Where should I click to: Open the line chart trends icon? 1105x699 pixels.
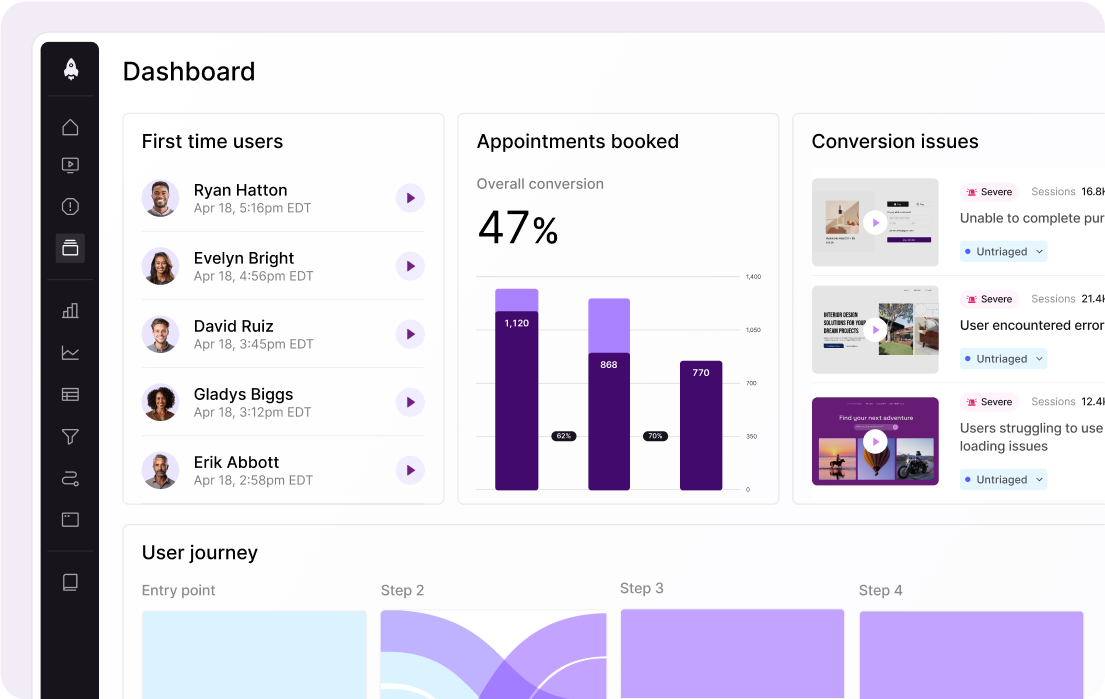click(x=70, y=352)
